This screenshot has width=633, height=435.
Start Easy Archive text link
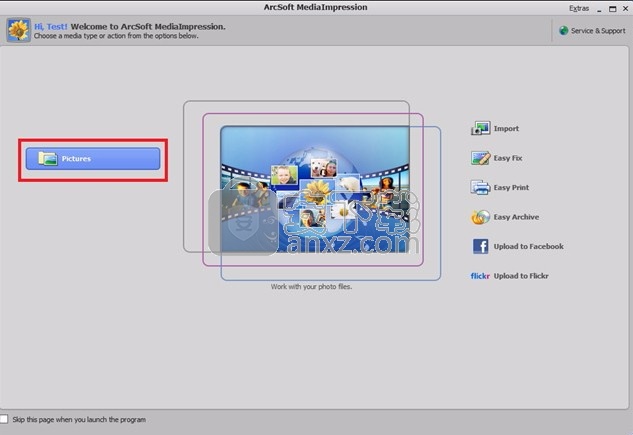click(516, 217)
